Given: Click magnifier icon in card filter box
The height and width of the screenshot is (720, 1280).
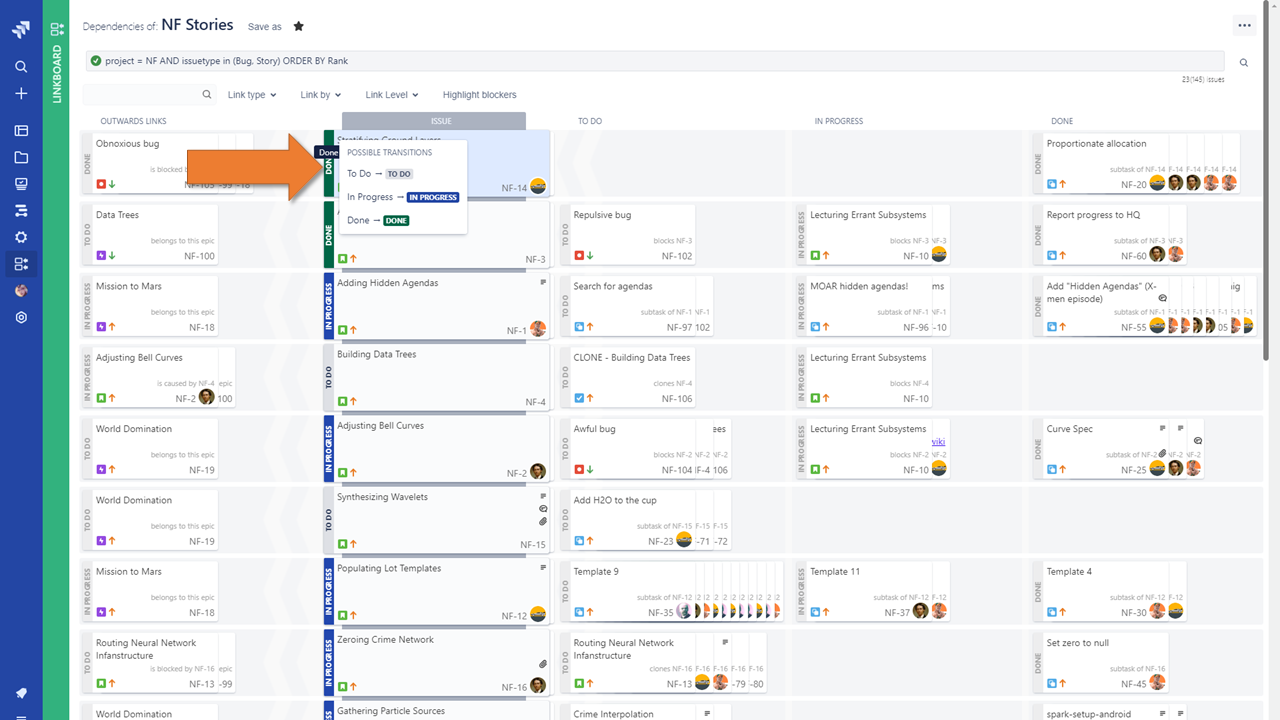Looking at the screenshot, I should coord(207,95).
